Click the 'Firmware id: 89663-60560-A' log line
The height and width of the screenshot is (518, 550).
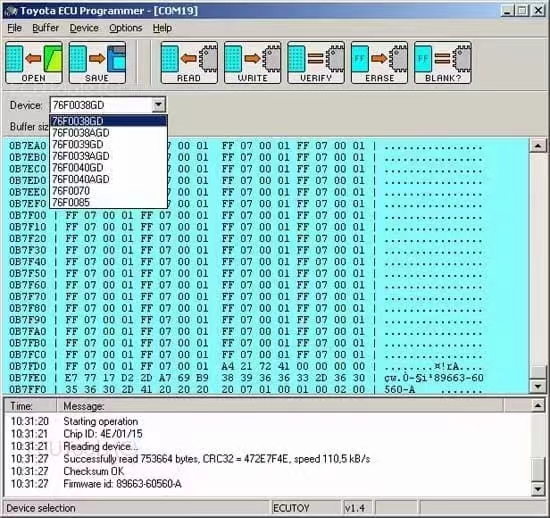coord(122,484)
